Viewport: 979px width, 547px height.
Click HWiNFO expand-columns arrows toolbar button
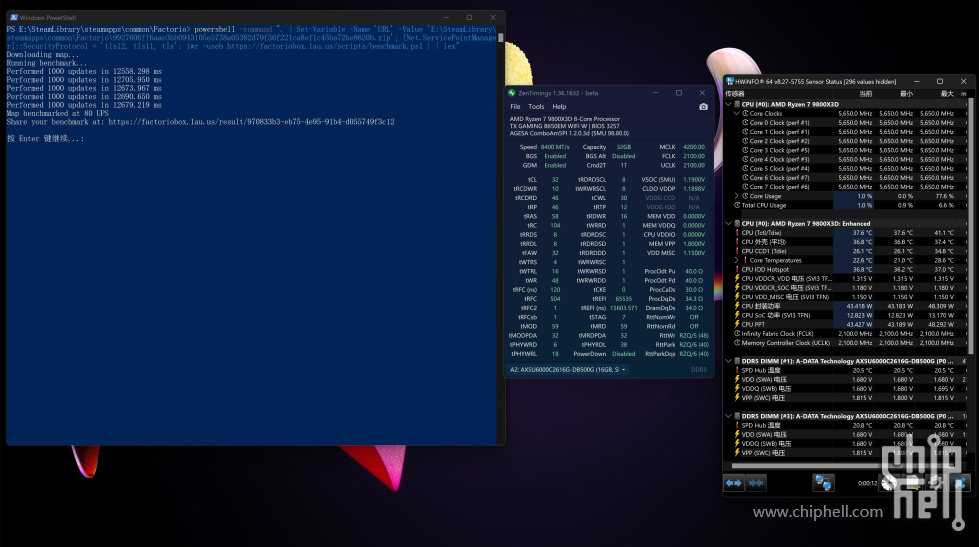pyautogui.click(x=734, y=483)
